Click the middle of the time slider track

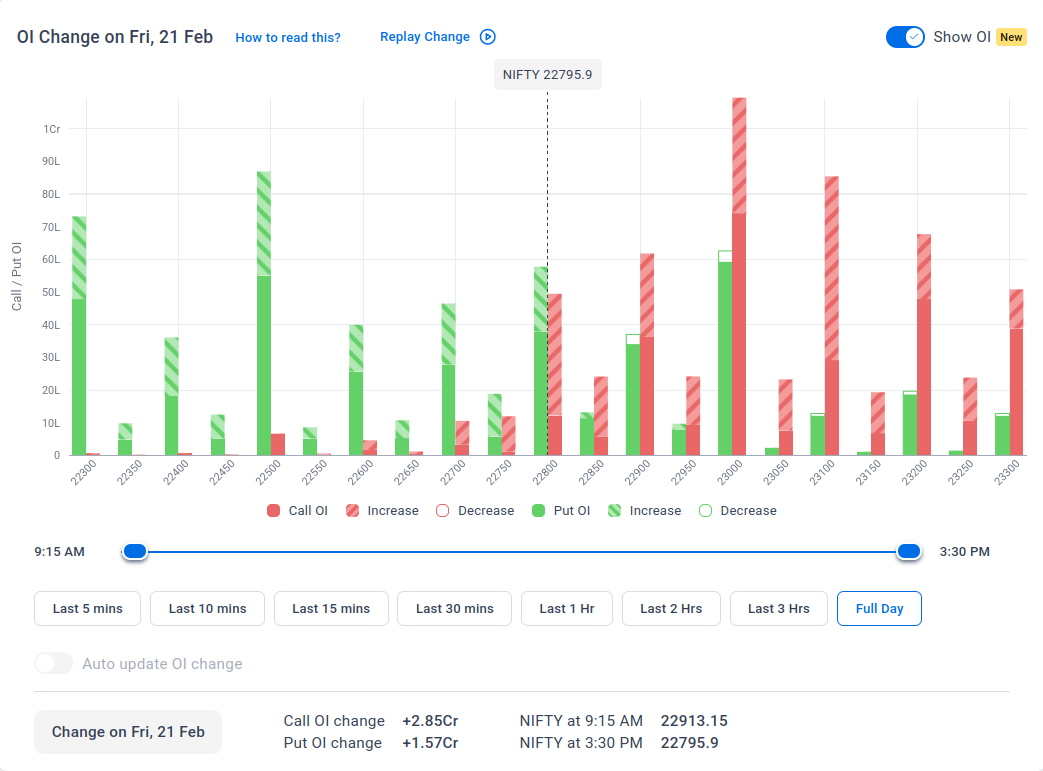522,551
